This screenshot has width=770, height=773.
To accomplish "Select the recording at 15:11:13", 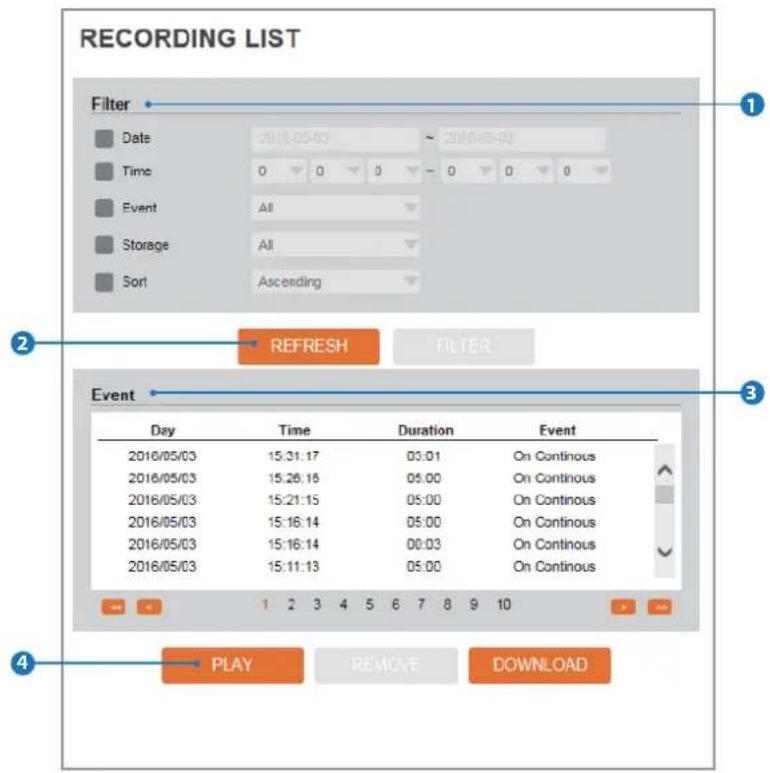I will pyautogui.click(x=375, y=566).
